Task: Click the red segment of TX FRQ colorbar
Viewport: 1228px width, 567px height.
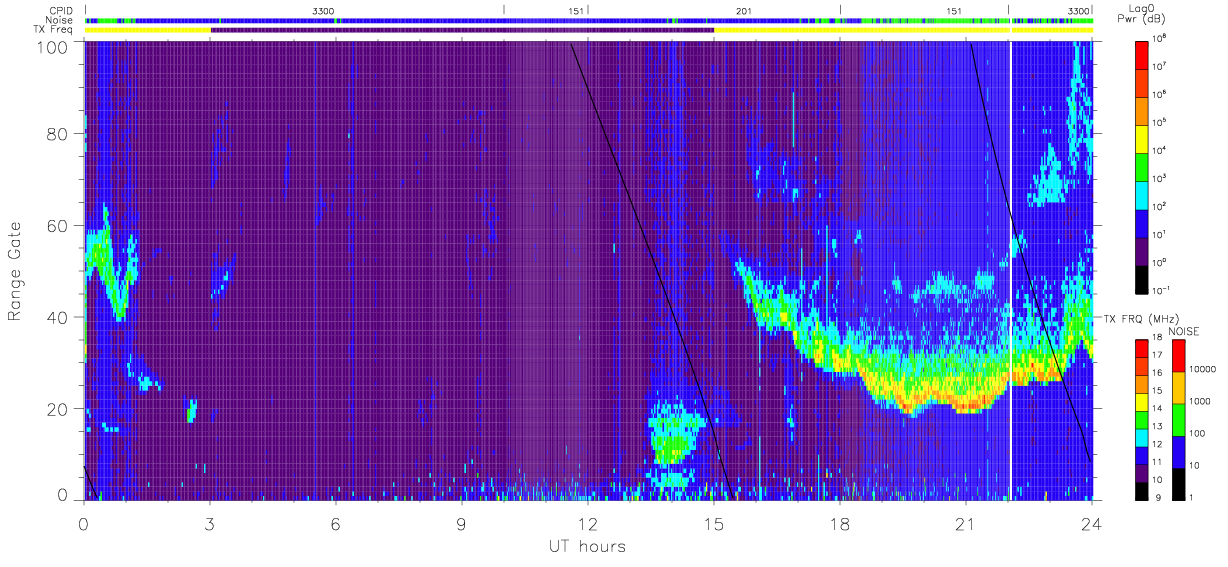Action: click(1143, 348)
